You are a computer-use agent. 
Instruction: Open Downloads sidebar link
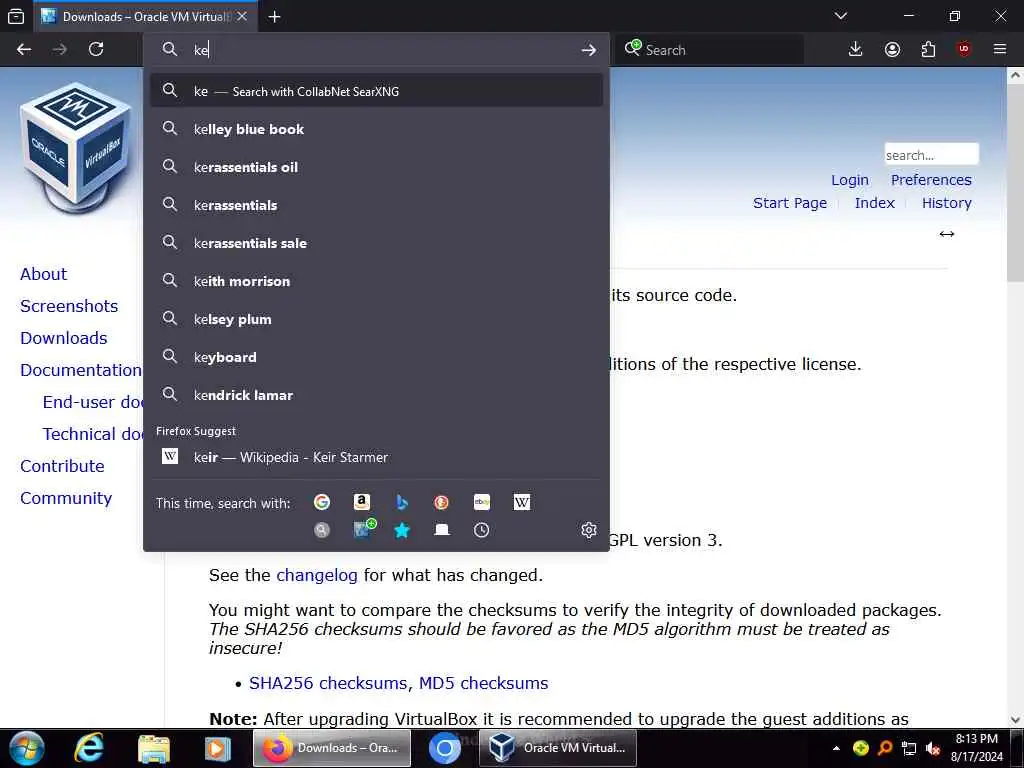click(x=63, y=338)
